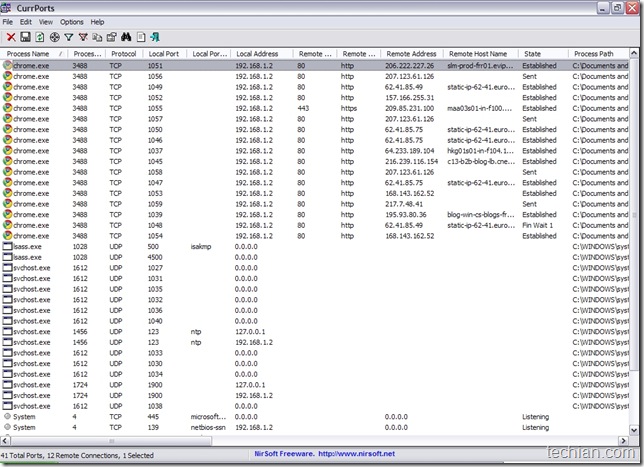Open the nirsoft.net link in status bar

pyautogui.click(x=356, y=454)
